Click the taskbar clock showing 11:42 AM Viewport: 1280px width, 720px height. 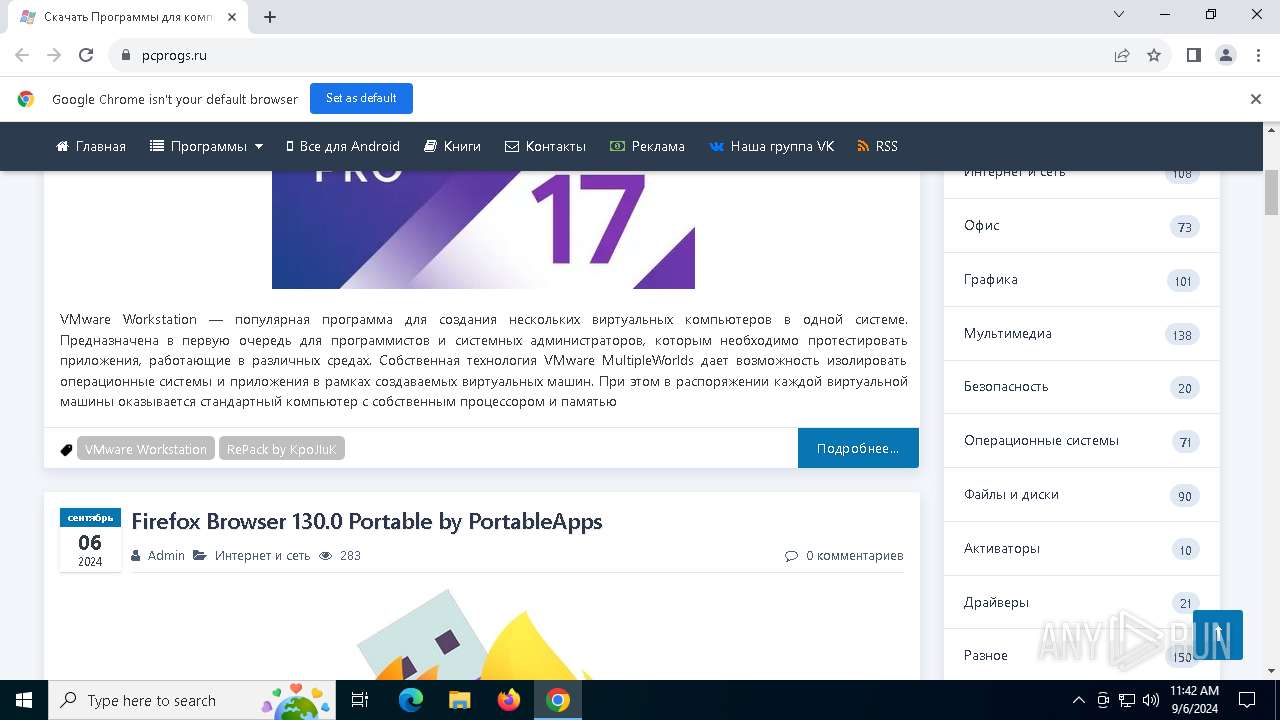[1194, 700]
